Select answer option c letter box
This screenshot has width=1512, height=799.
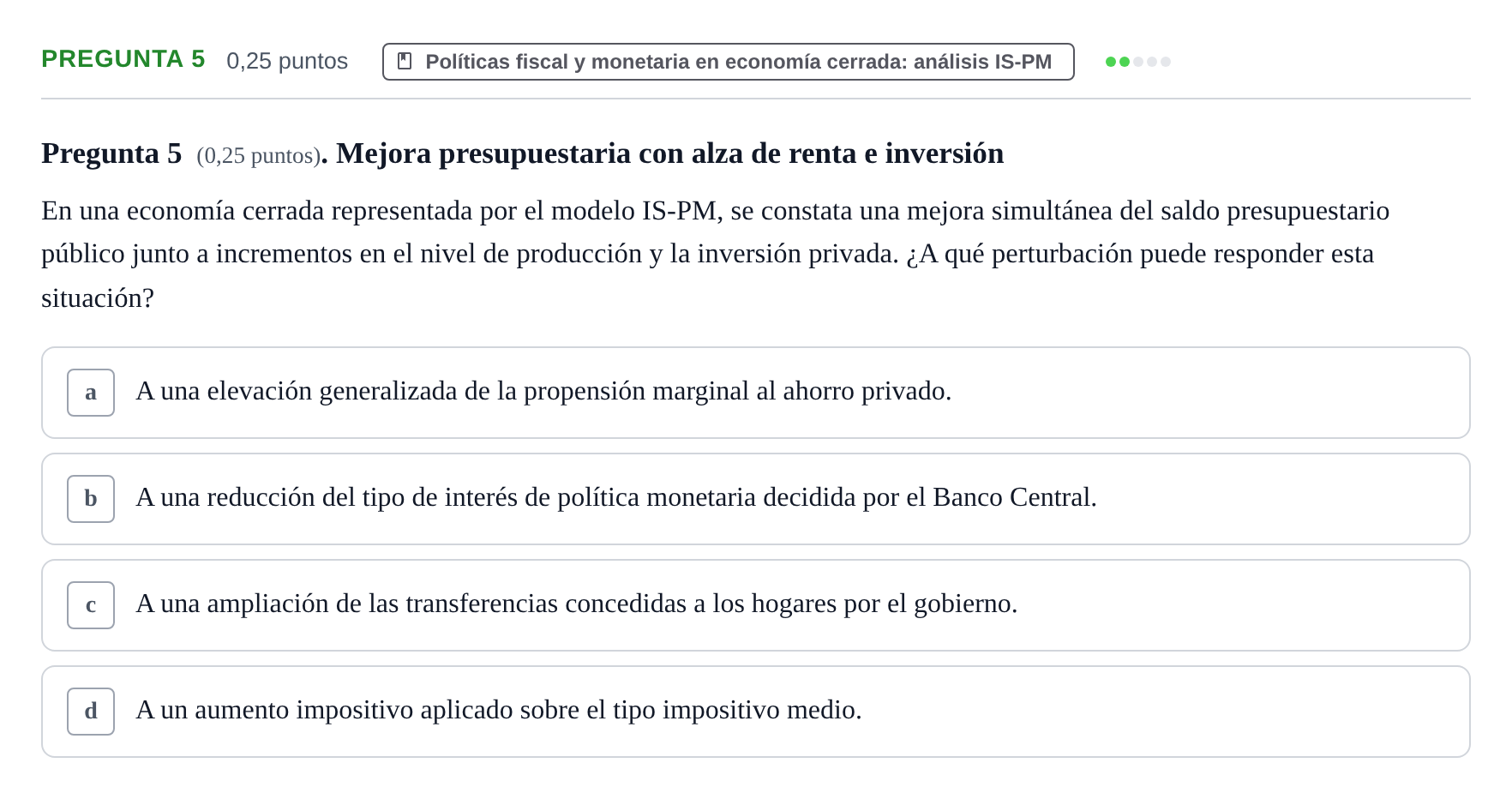[x=91, y=605]
